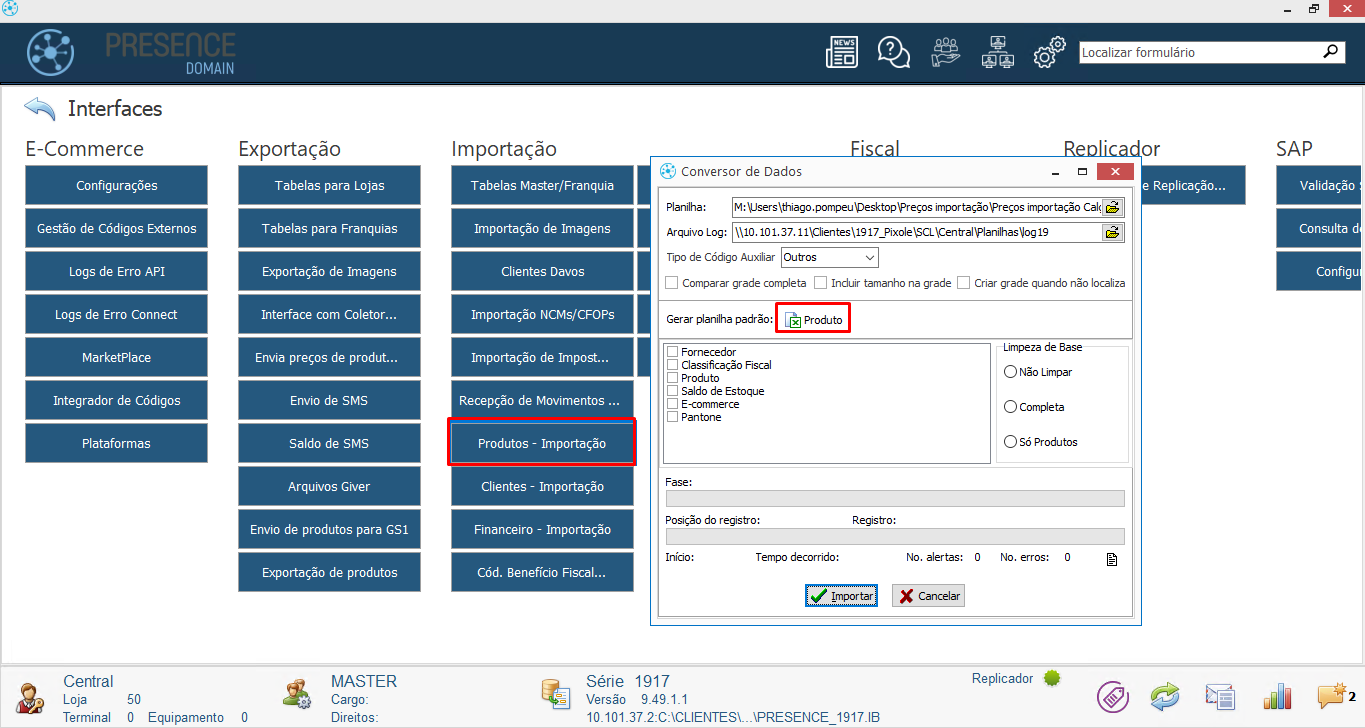This screenshot has height=728, width=1365.
Task: Open the Logs de Erro API tile
Action: tap(116, 272)
